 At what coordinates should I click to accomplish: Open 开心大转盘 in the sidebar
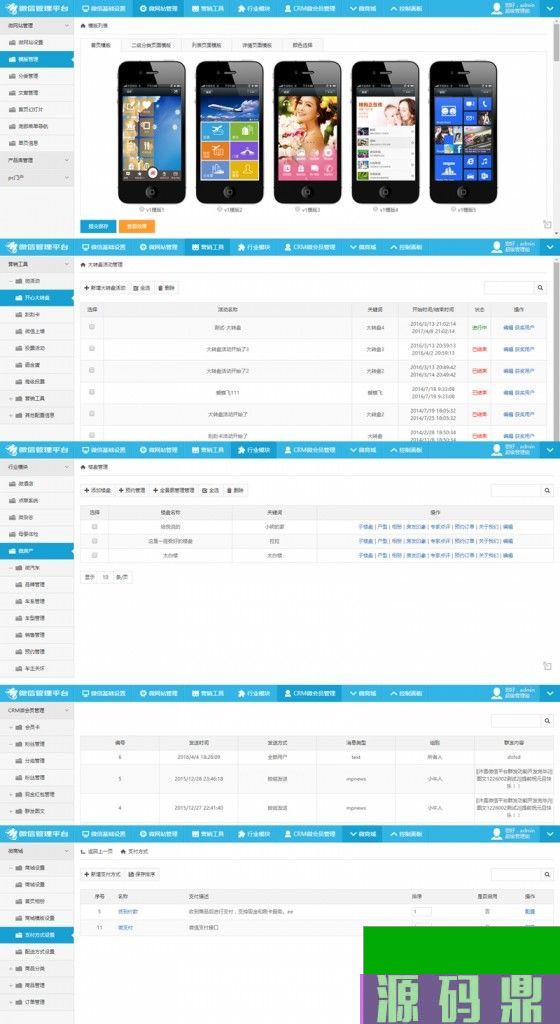[37, 298]
